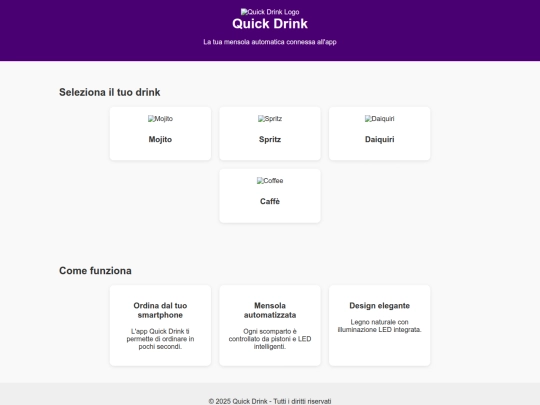Click footer "© 2025 Quick Drink - Tutti i diritti riservati"
The height and width of the screenshot is (405, 540).
pyautogui.click(x=270, y=401)
